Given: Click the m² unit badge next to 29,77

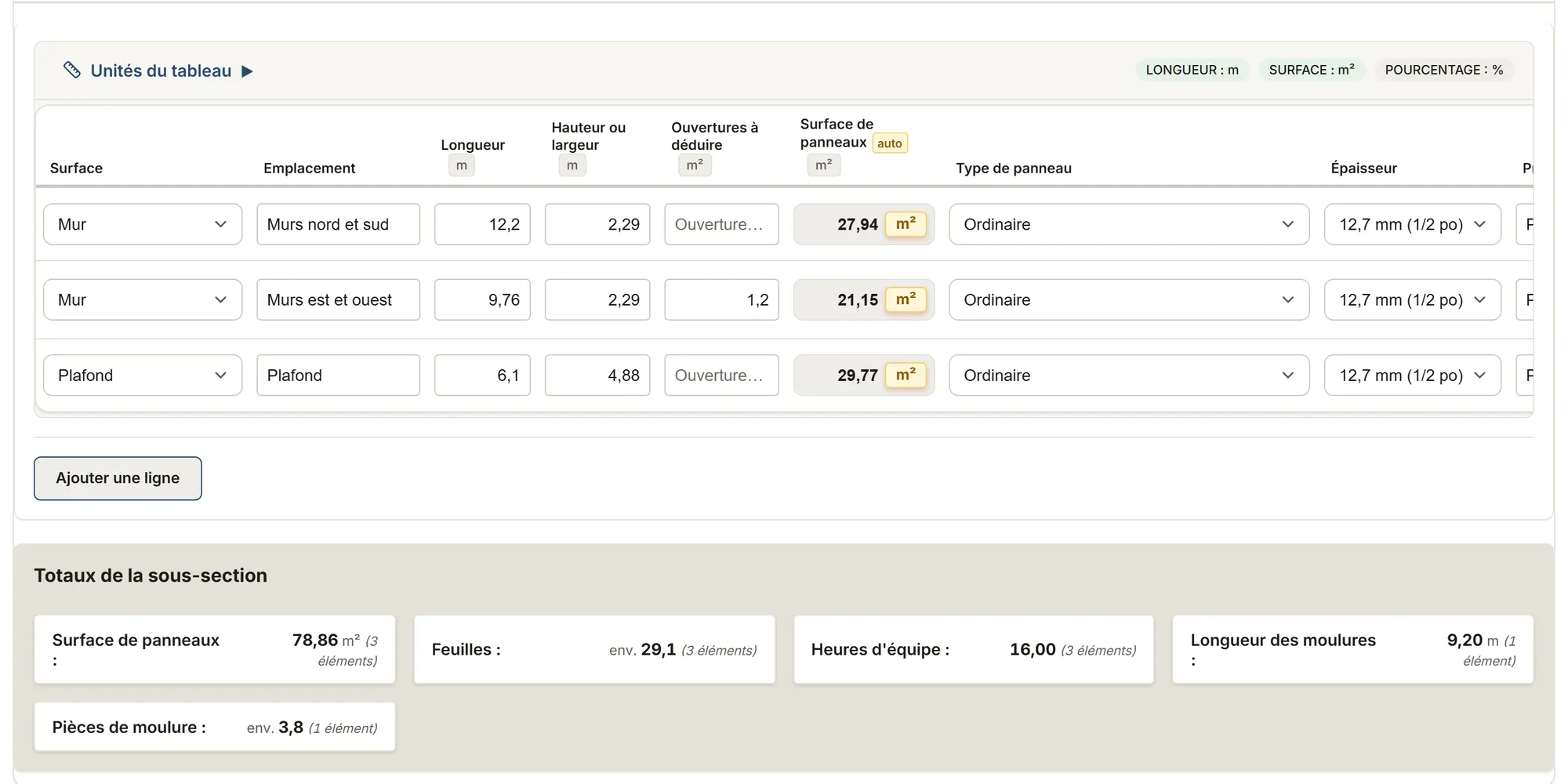Looking at the screenshot, I should (906, 376).
